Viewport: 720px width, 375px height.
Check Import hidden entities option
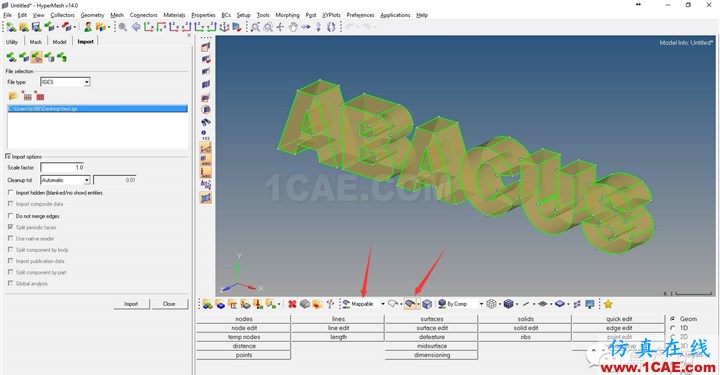point(11,193)
